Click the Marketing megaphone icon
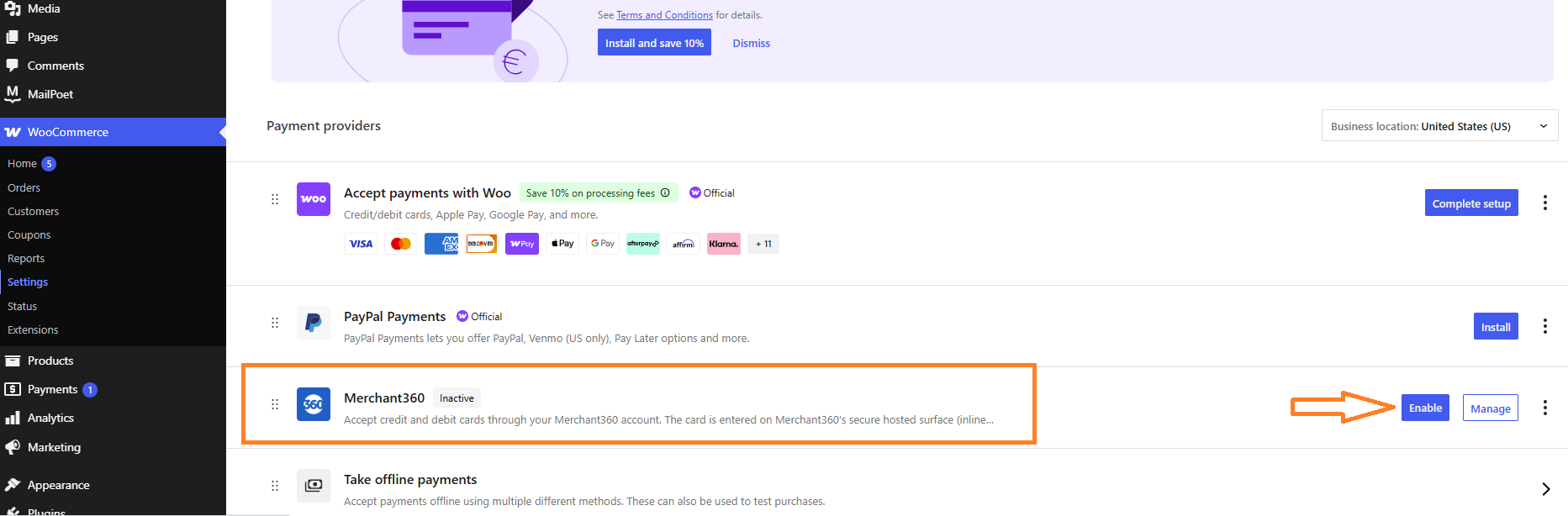Screen dimensions: 1568x516 coord(13,447)
